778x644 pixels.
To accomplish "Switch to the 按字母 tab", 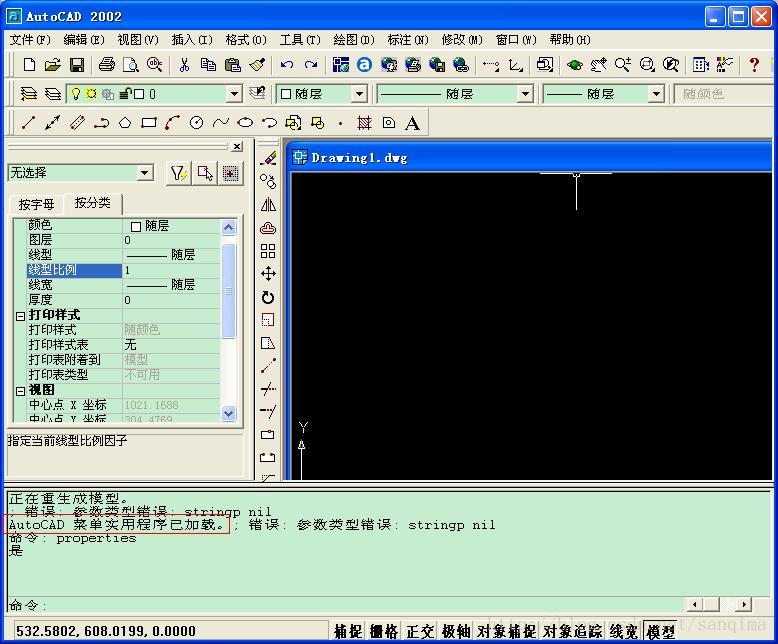I will [36, 204].
